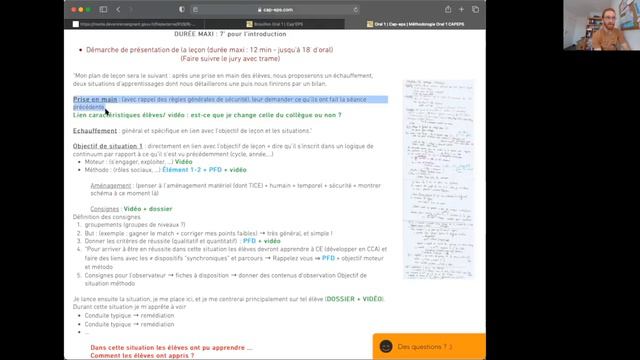Viewport: 640px width, 360px height.
Task: Click the cap-eps.com address bar
Action: 276,10
